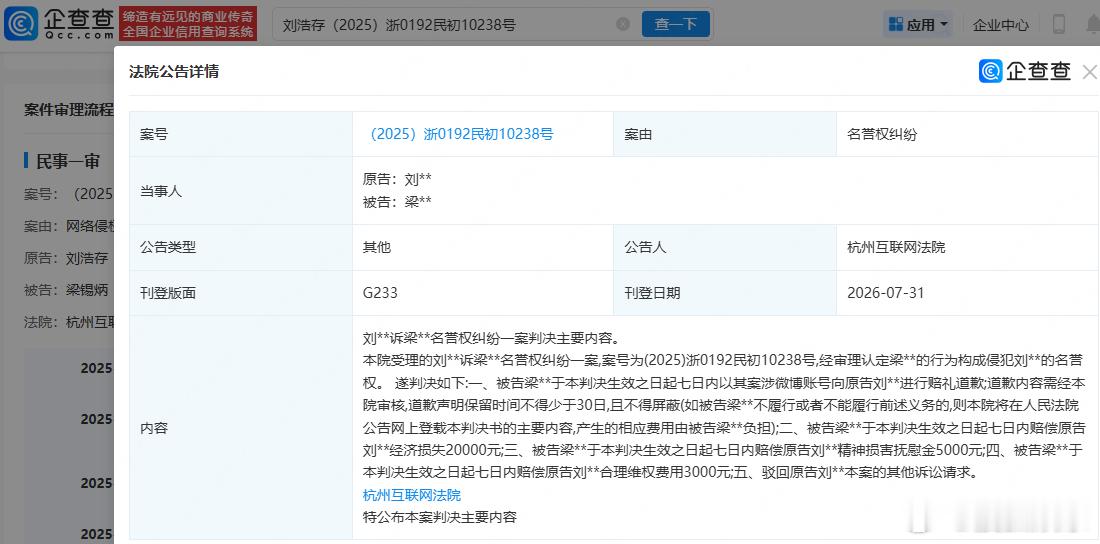Select the 特公布本案判决主要内容 line
This screenshot has height=544, width=1100.
pos(440,517)
